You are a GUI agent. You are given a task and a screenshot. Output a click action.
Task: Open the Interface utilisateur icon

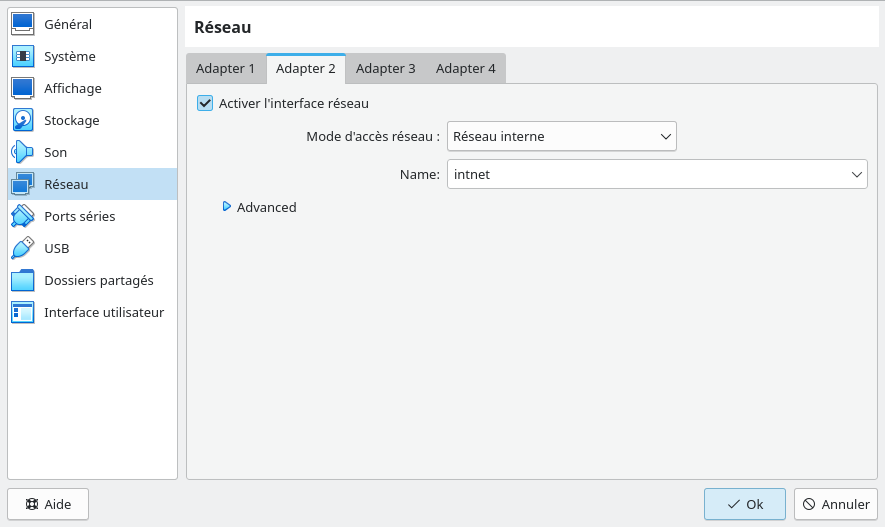click(23, 312)
